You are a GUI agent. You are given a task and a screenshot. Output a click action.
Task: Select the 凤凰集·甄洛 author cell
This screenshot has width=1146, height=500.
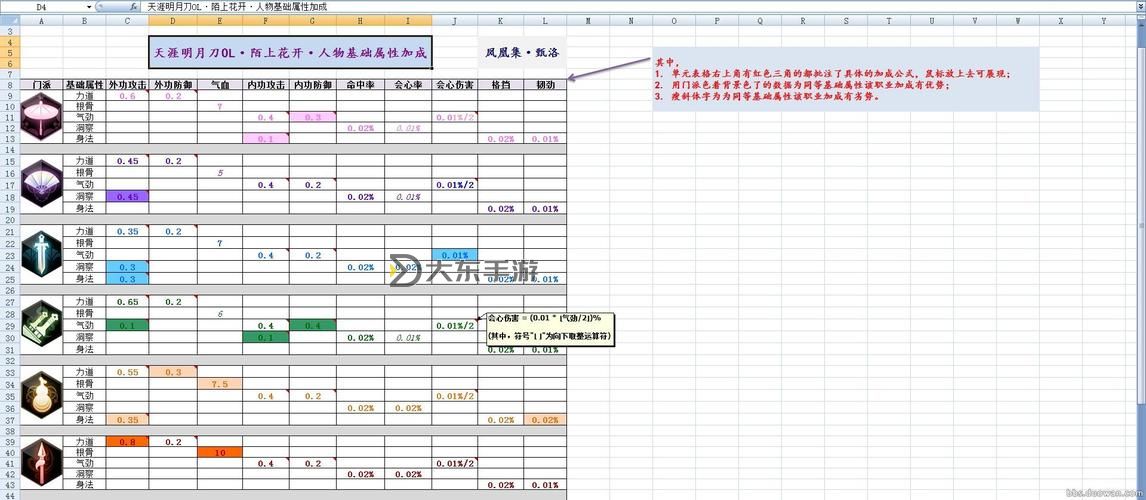click(x=522, y=53)
